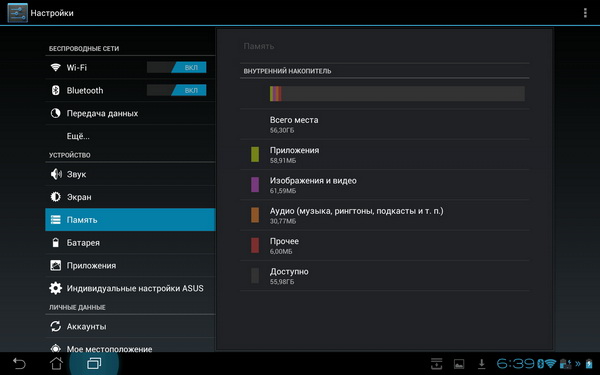Viewport: 600px width, 375px height.
Task: Open the three-dot overflow menu
Action: 585,13
